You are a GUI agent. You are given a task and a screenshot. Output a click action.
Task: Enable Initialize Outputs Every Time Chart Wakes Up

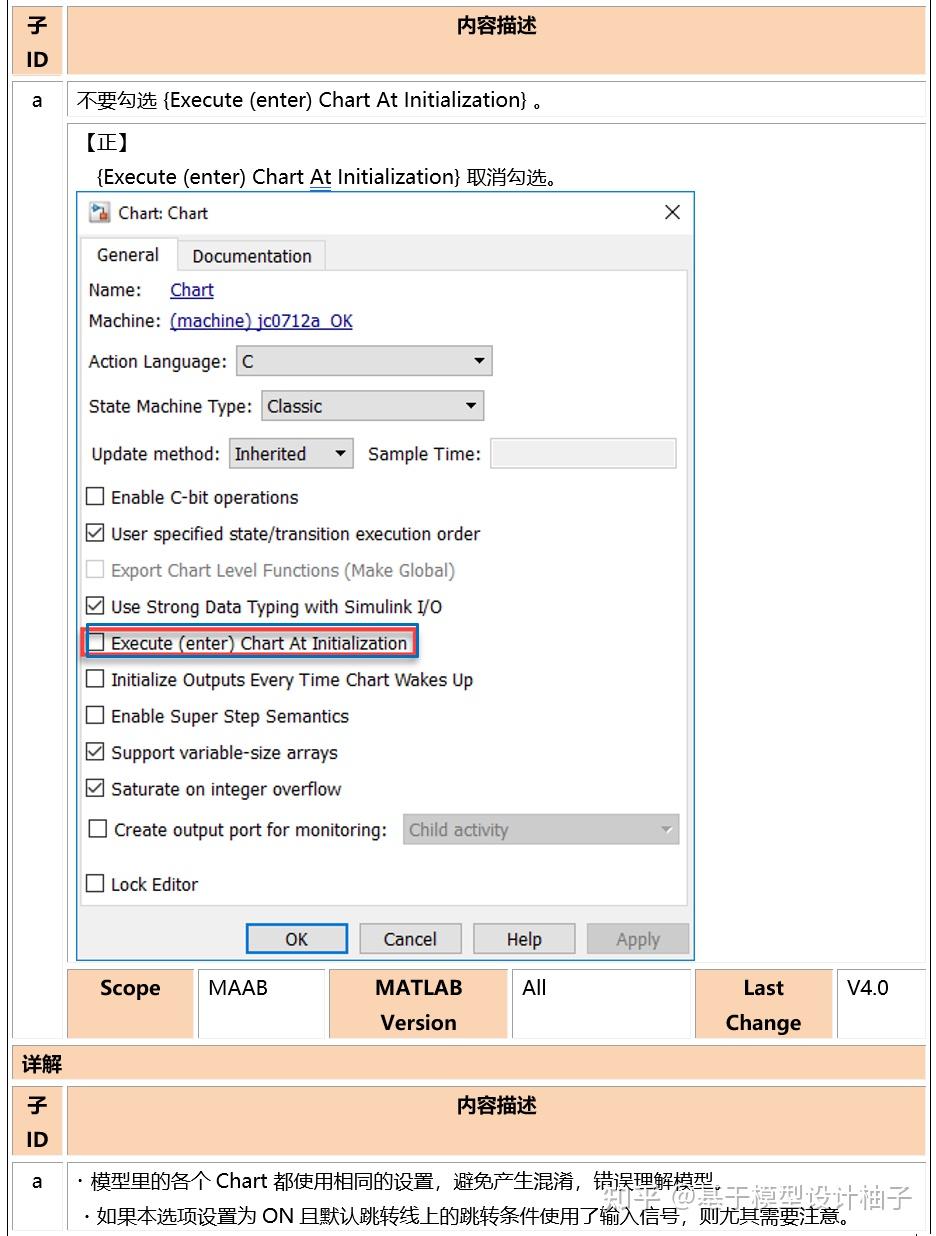click(95, 678)
